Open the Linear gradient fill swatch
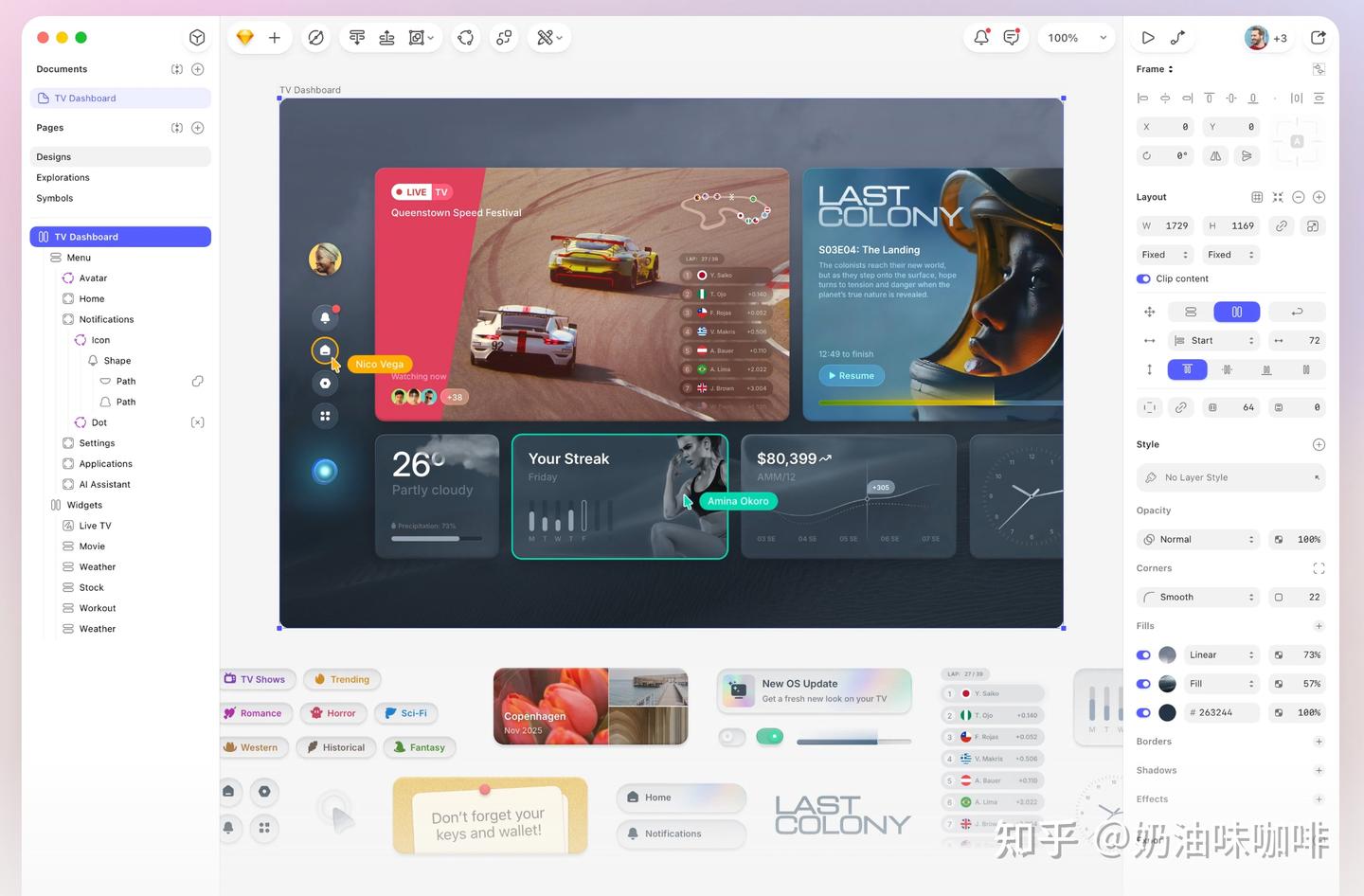Viewport: 1364px width, 896px height. point(1168,655)
